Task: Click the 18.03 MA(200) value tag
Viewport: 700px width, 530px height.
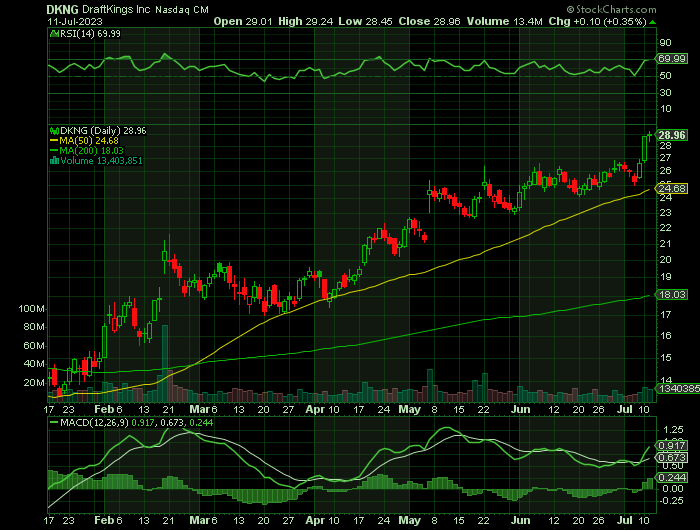Action: coord(672,295)
